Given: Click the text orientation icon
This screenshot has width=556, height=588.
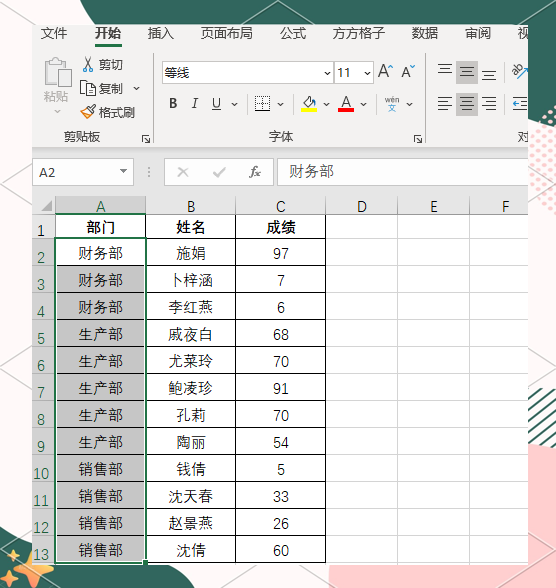Looking at the screenshot, I should pos(520,71).
